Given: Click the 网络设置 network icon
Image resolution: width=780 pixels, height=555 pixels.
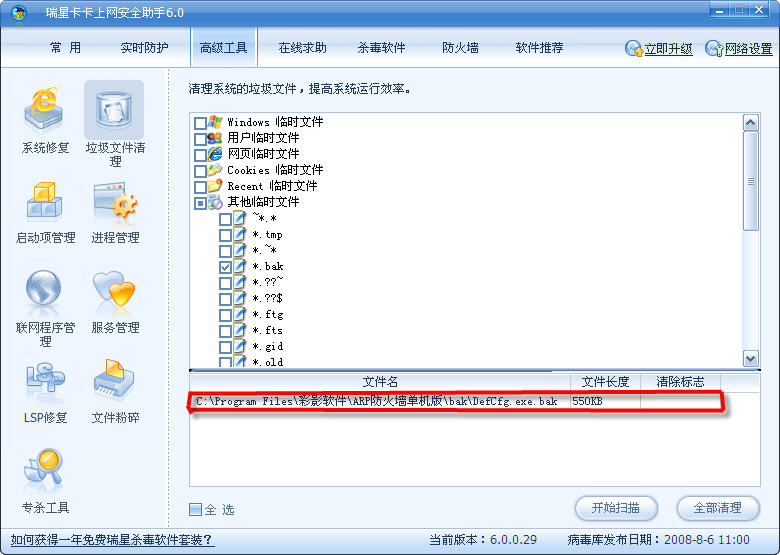Looking at the screenshot, I should pos(714,48).
